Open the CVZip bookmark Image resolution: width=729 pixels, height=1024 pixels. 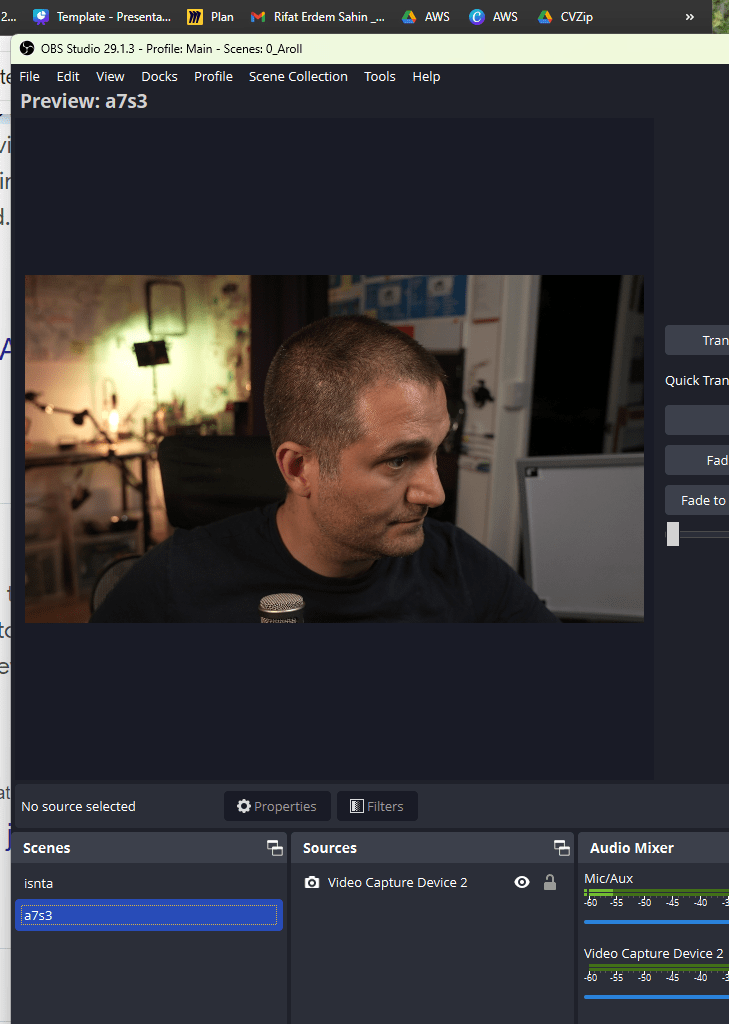point(565,17)
